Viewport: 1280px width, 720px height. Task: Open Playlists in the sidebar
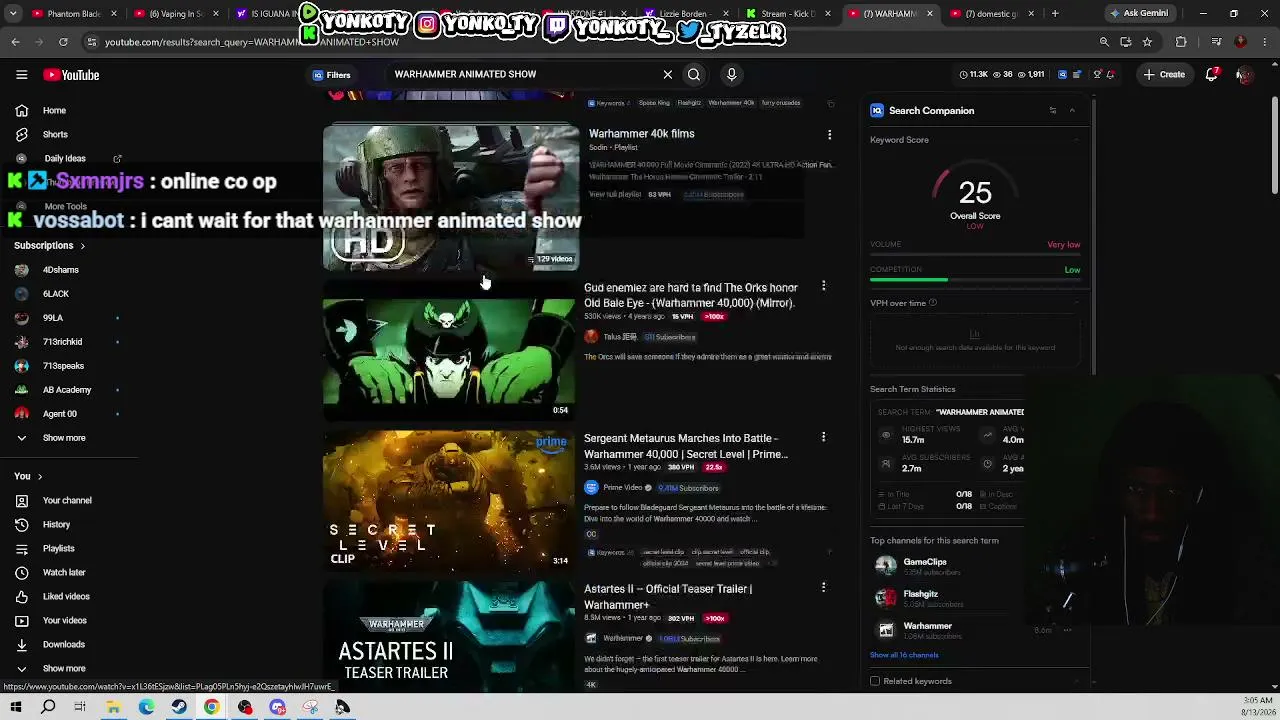58,549
